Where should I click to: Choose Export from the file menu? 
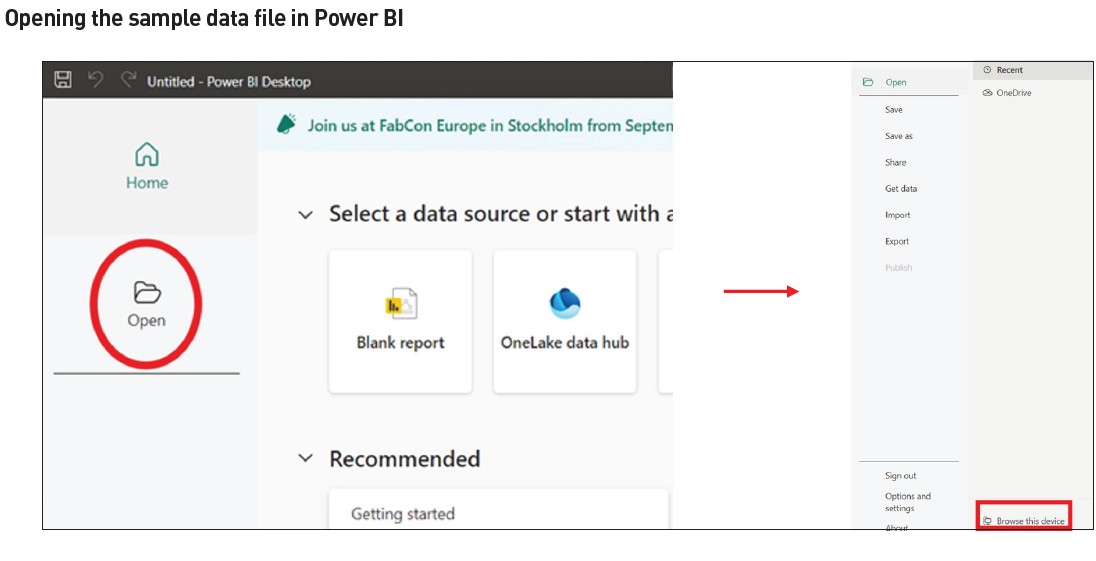(897, 241)
